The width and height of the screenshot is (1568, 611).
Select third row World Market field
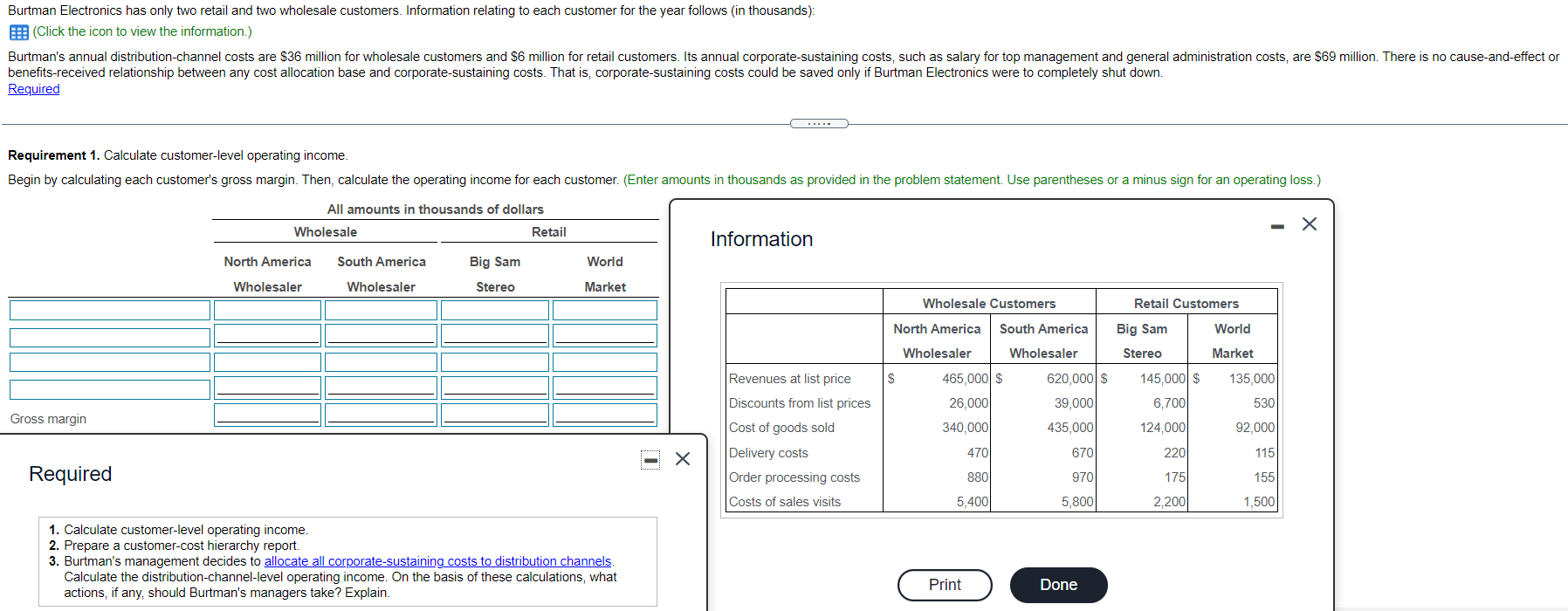click(x=605, y=362)
